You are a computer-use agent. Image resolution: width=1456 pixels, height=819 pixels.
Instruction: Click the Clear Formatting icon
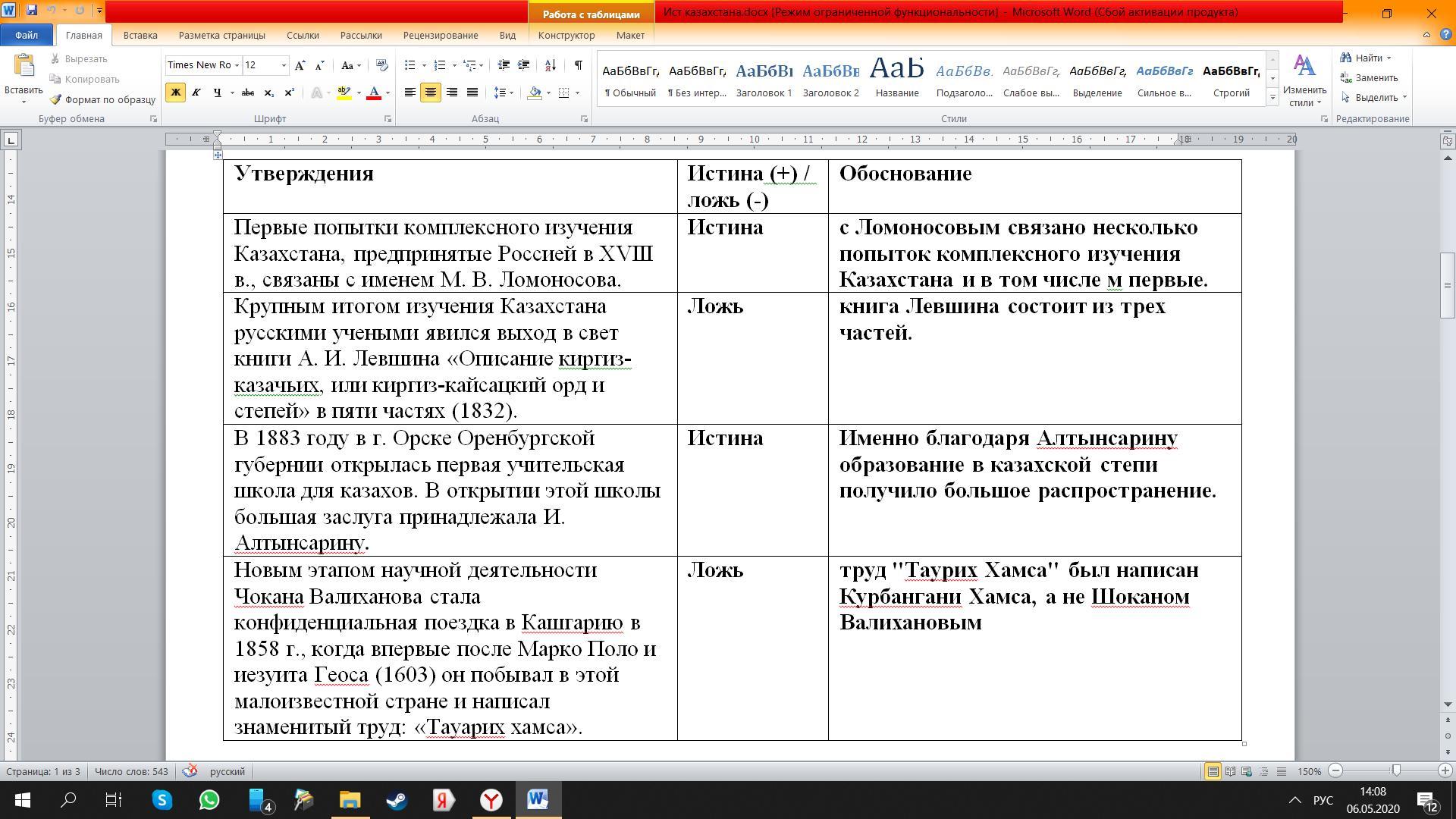tap(381, 65)
